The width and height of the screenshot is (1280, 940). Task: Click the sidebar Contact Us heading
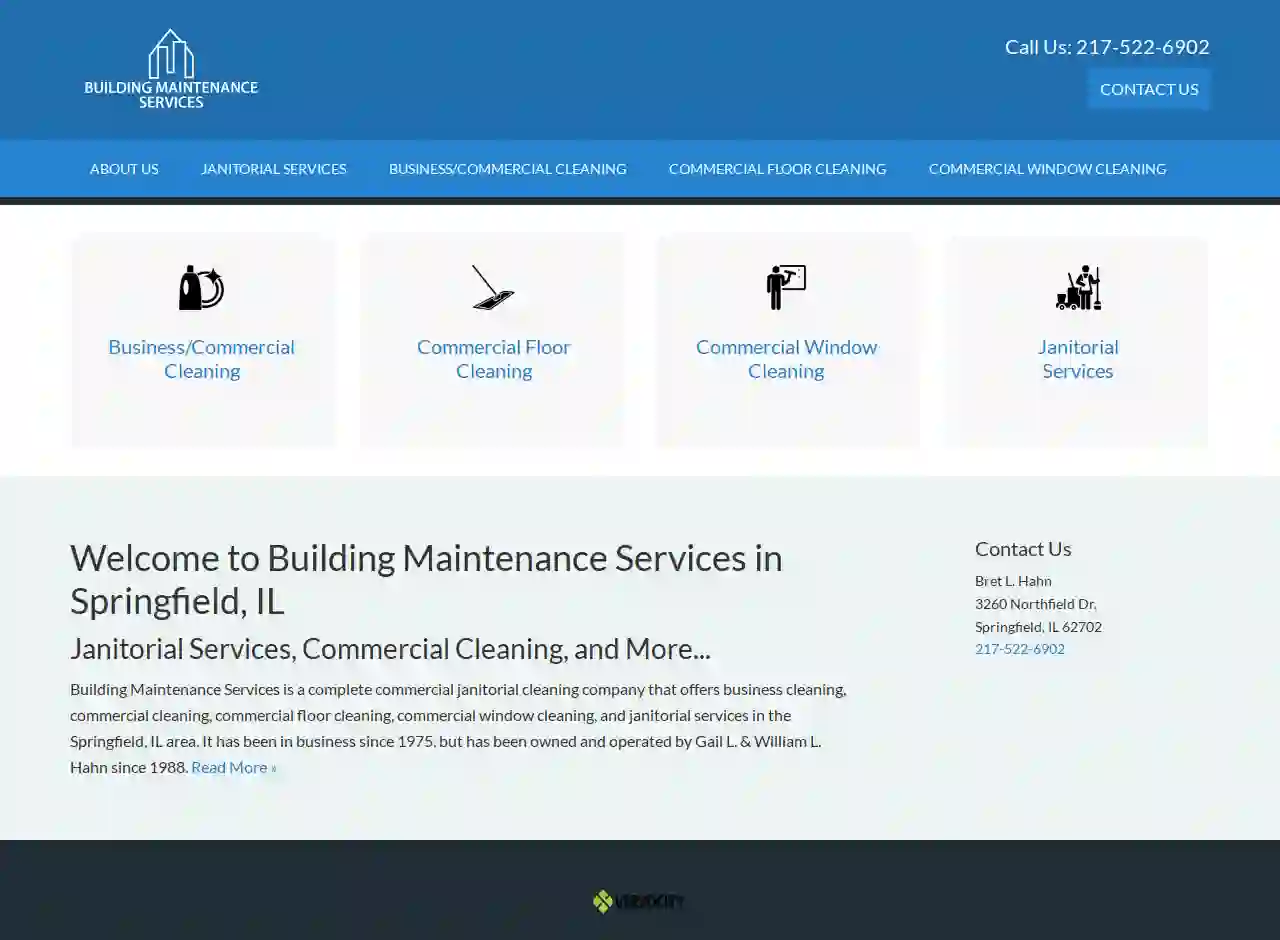click(x=1023, y=549)
